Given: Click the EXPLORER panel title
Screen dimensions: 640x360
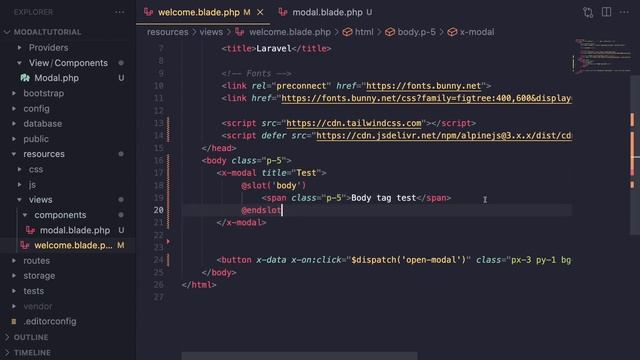Looking at the screenshot, I should click(x=33, y=12).
